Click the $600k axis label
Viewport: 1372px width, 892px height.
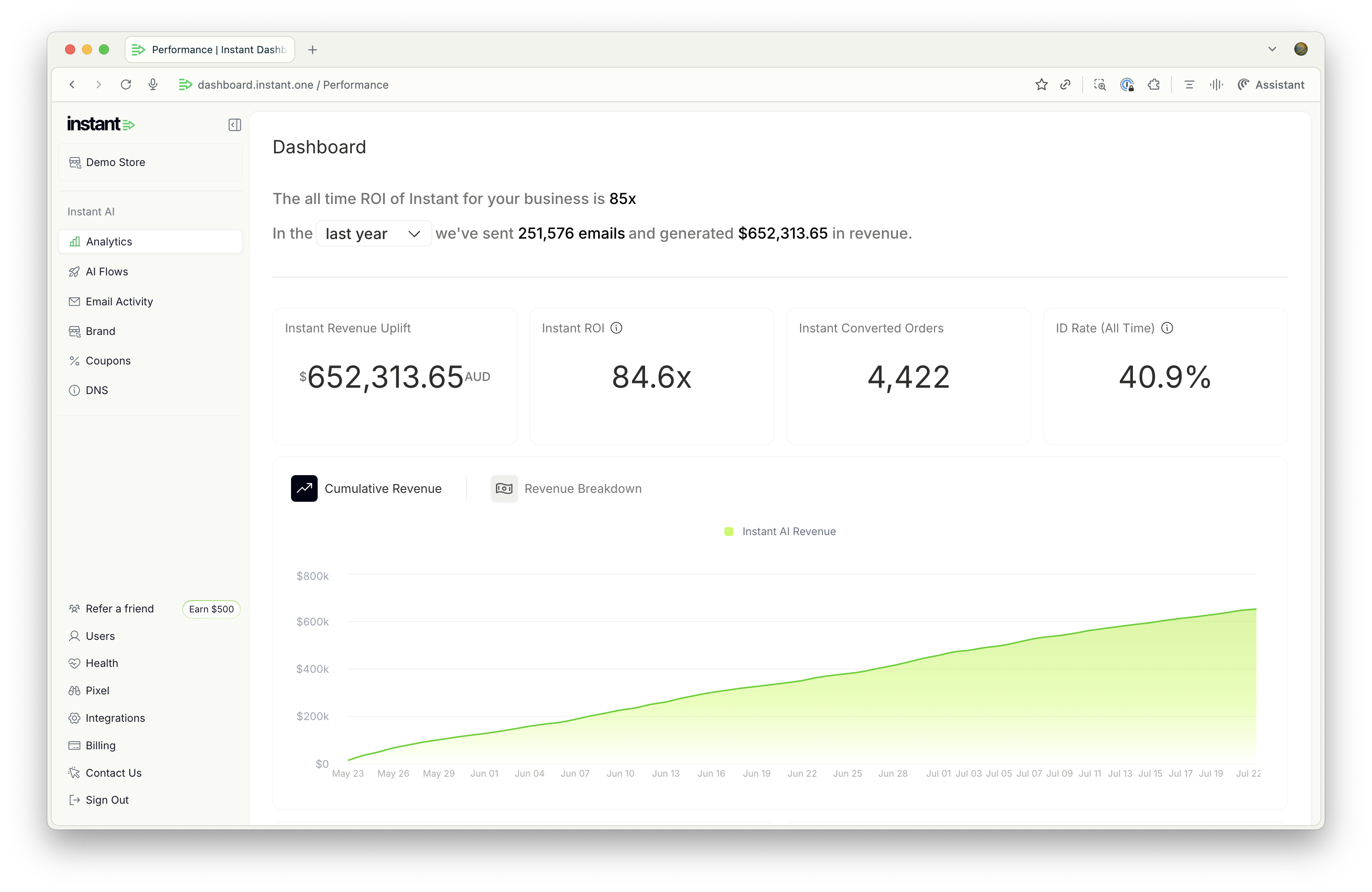point(313,622)
